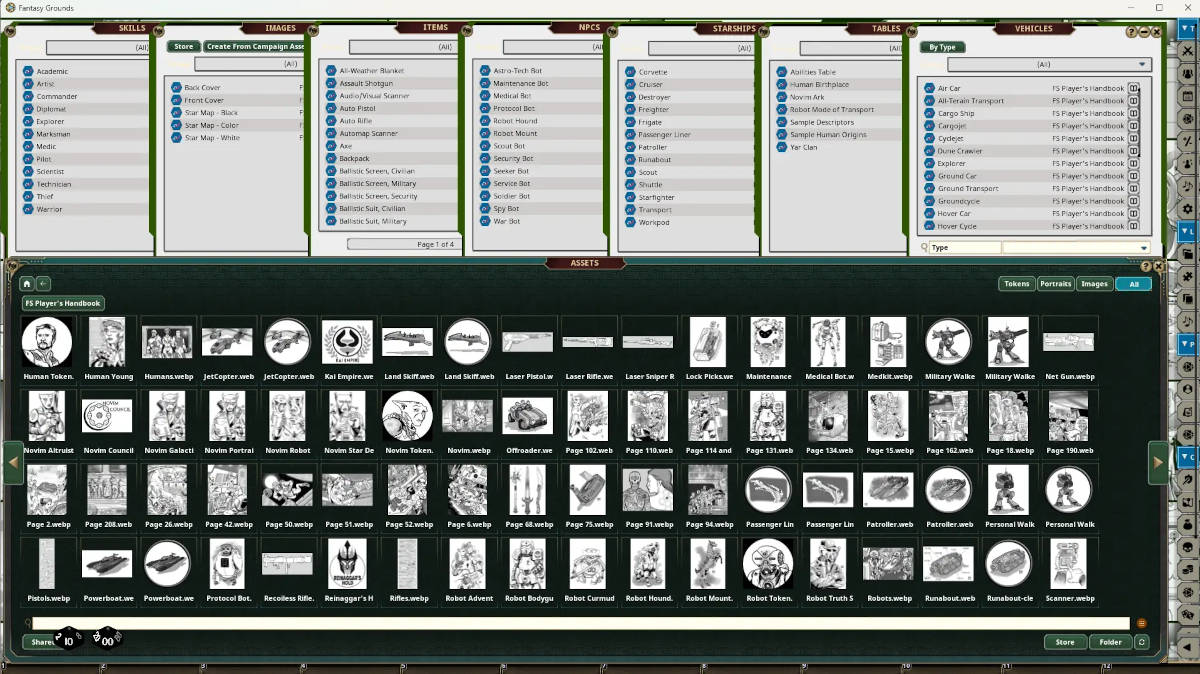Image resolution: width=1200 pixels, height=674 pixels.
Task: Pick the d100 percentile die icon
Action: pyautogui.click(x=107, y=639)
